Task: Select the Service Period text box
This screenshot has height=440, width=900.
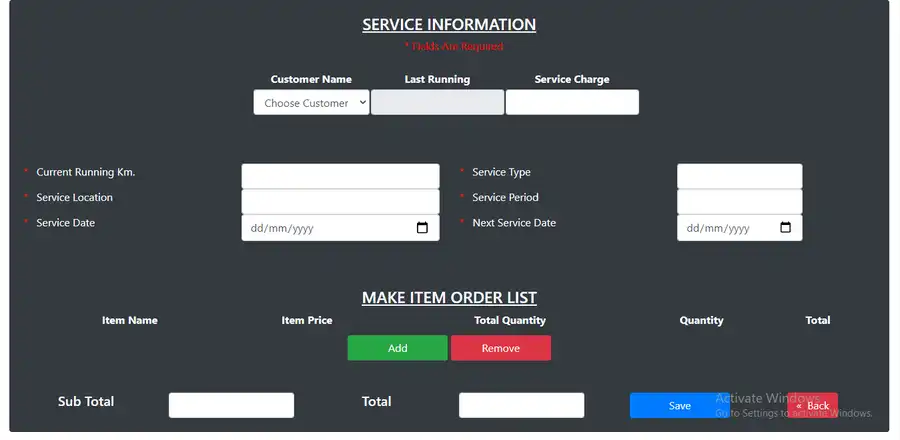Action: point(739,202)
